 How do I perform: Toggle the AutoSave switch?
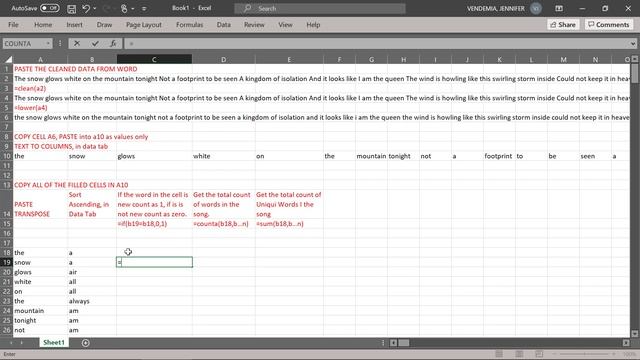point(49,8)
